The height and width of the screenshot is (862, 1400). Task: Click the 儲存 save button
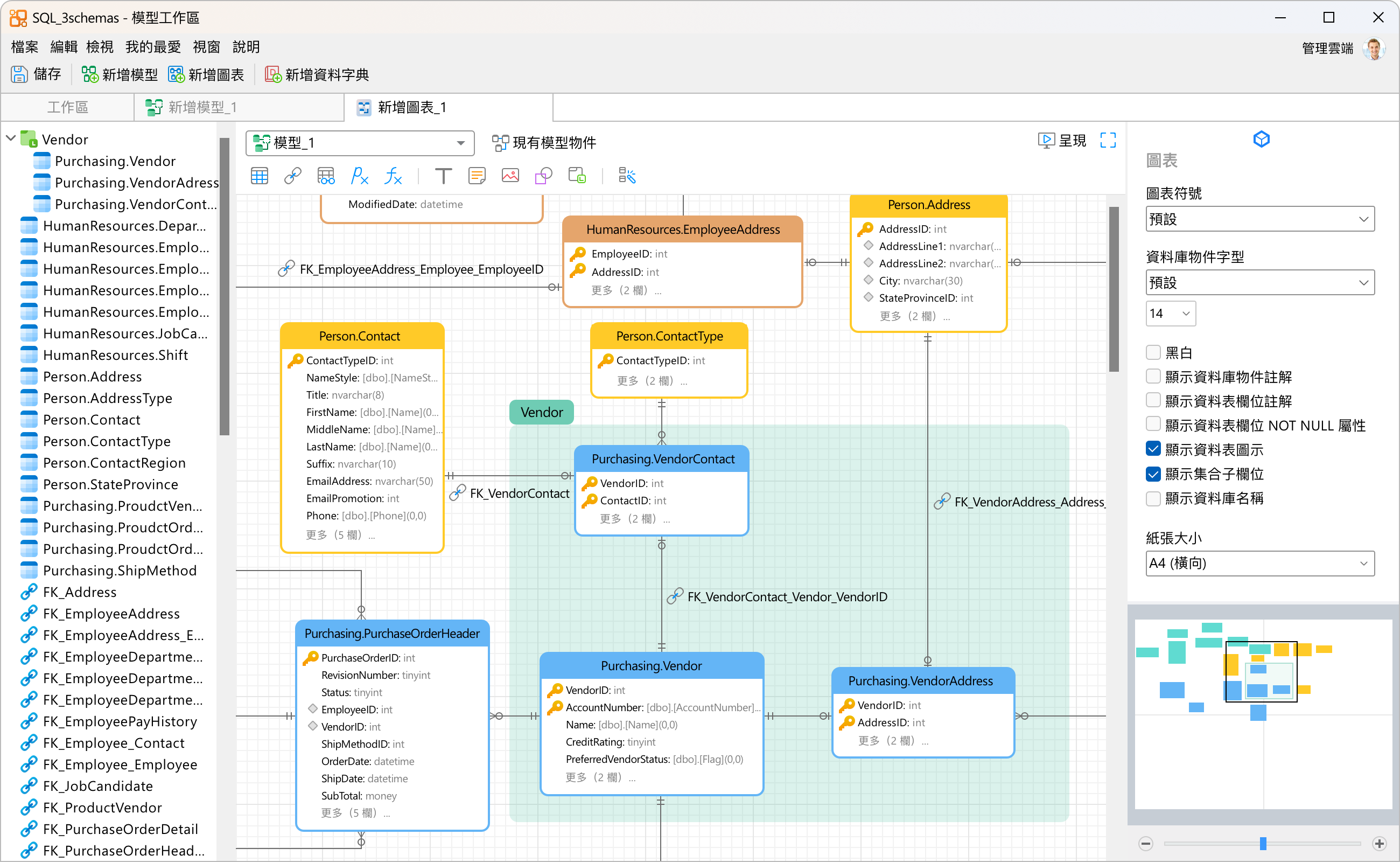(x=36, y=74)
